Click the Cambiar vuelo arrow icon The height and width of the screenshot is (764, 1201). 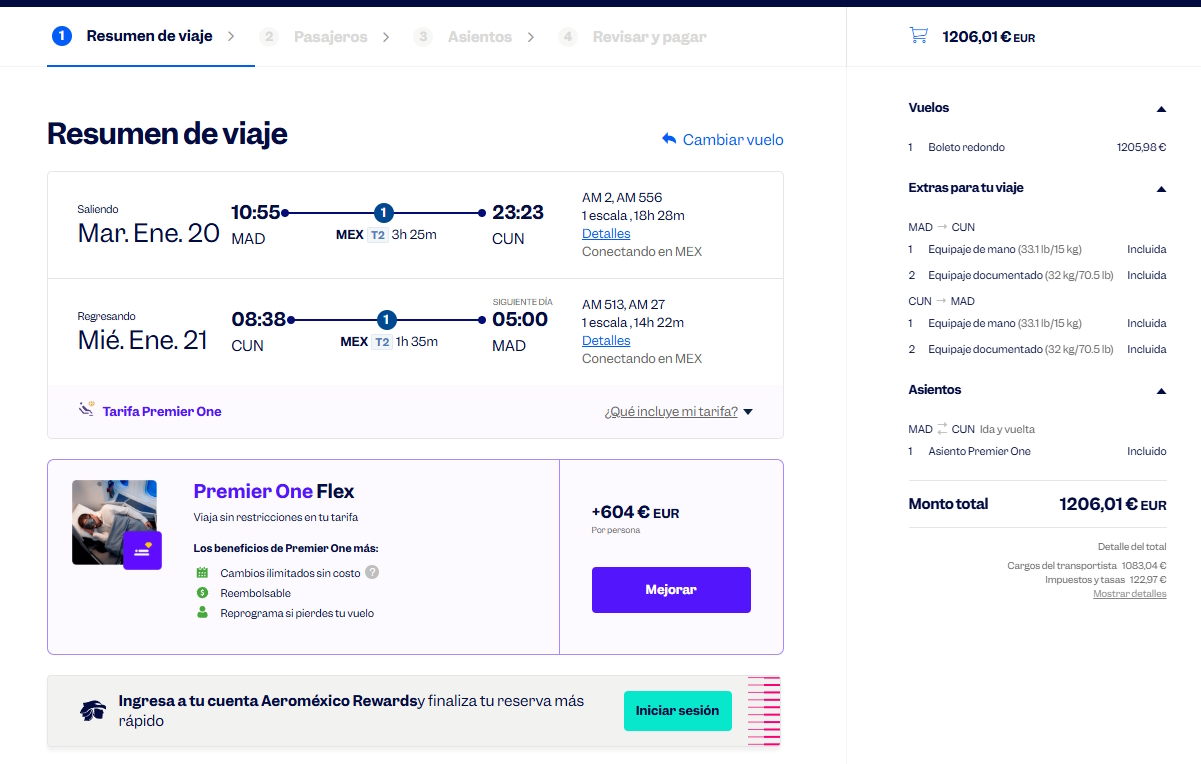pyautogui.click(x=669, y=140)
